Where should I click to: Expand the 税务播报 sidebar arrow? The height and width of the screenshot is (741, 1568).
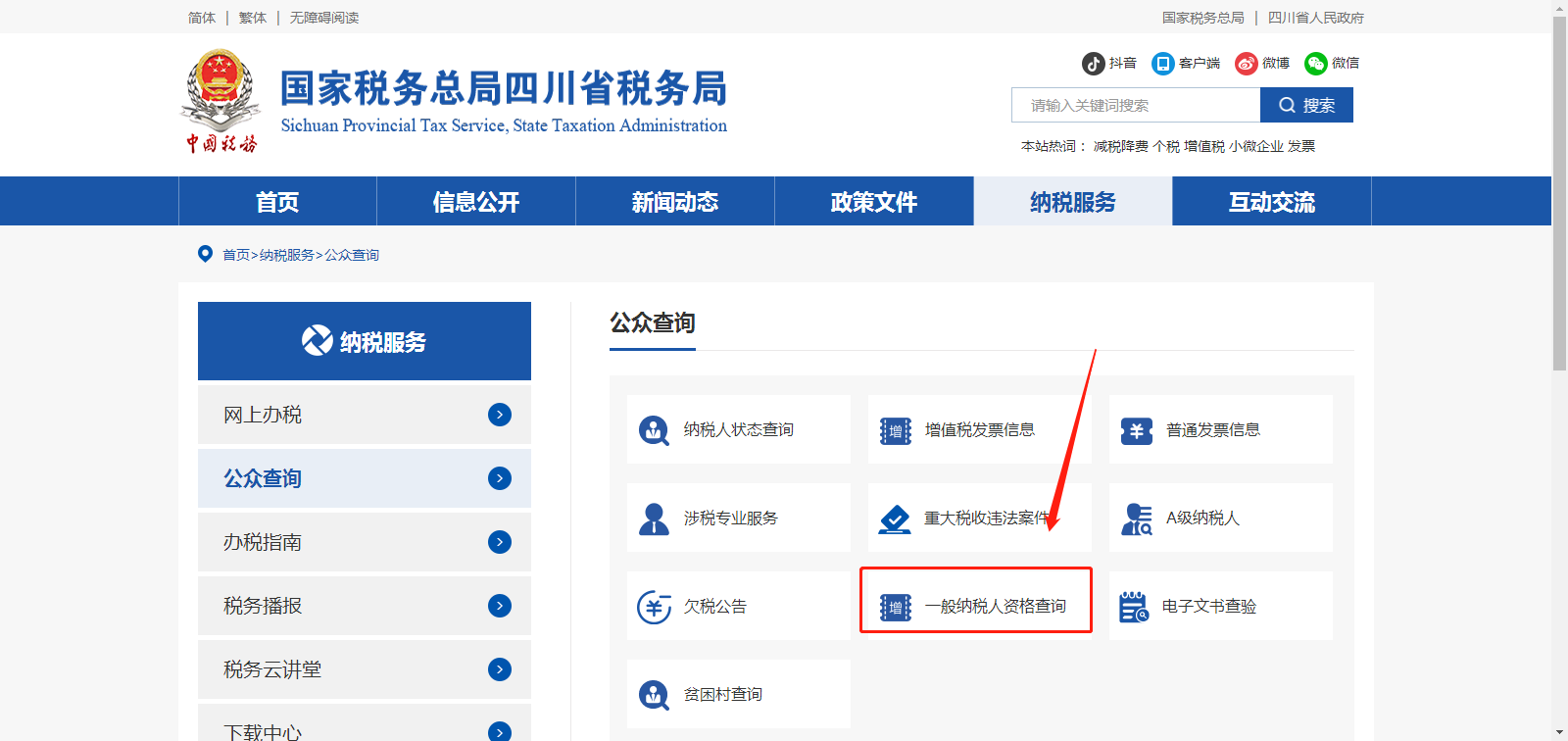pos(500,606)
